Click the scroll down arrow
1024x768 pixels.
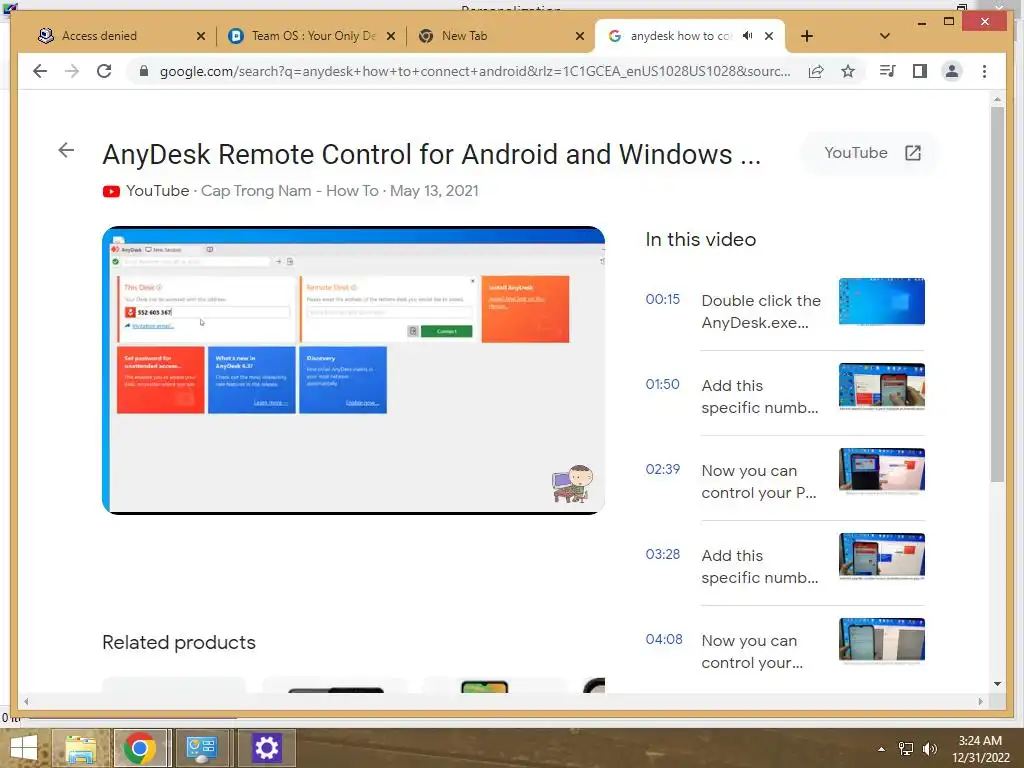997,684
